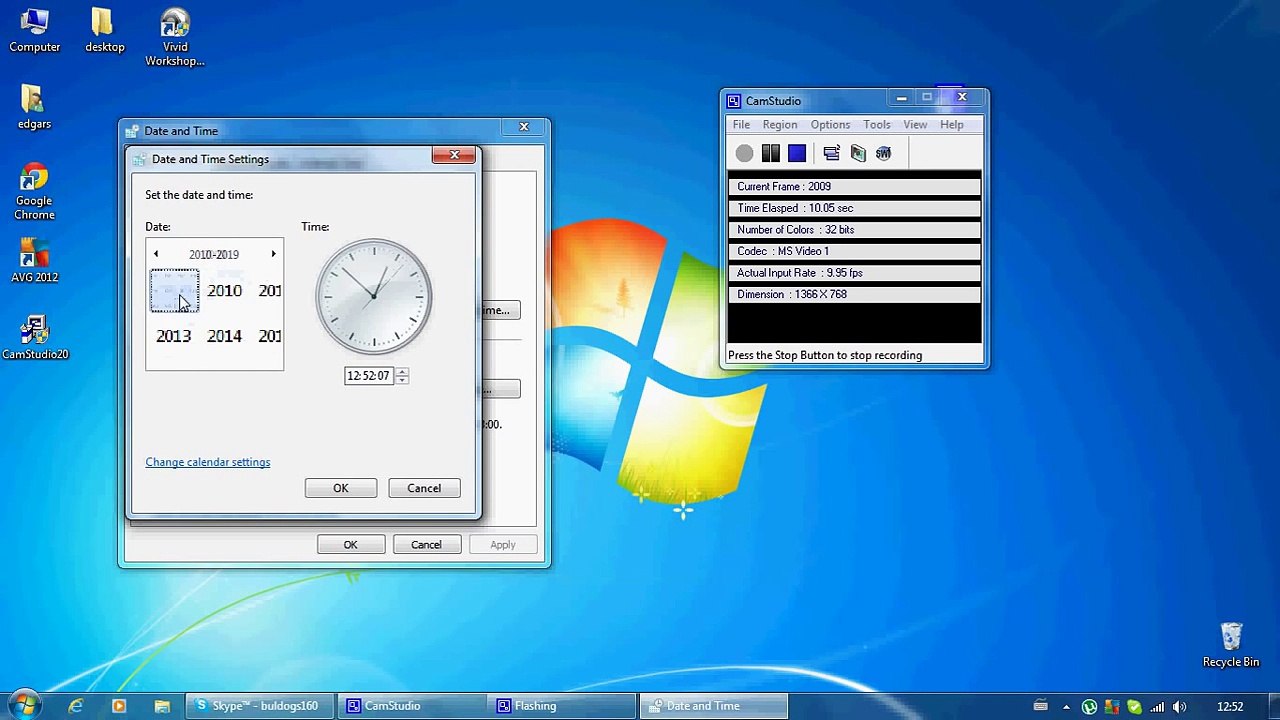Click the analog clock face
The image size is (1280, 720).
(374, 296)
